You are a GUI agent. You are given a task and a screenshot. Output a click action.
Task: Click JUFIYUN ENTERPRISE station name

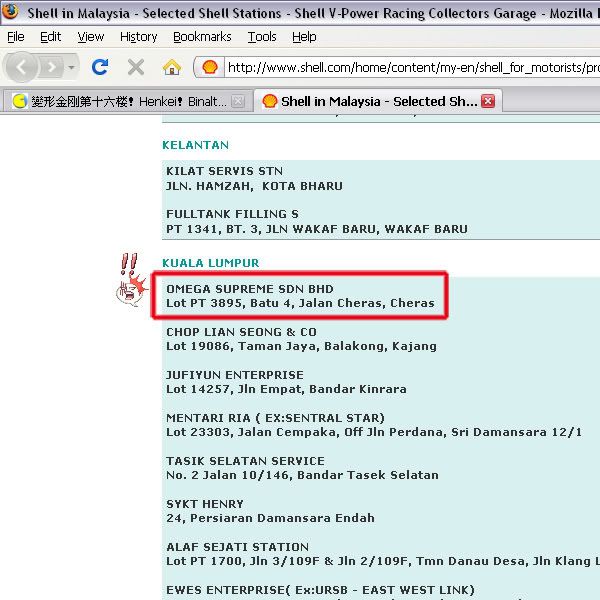(x=235, y=375)
